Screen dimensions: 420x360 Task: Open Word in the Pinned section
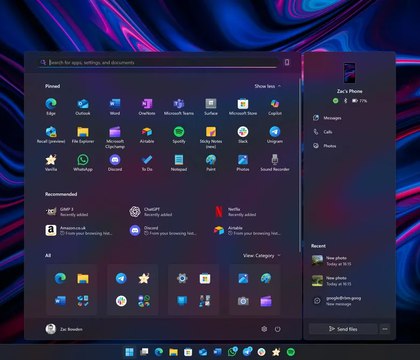(115, 107)
